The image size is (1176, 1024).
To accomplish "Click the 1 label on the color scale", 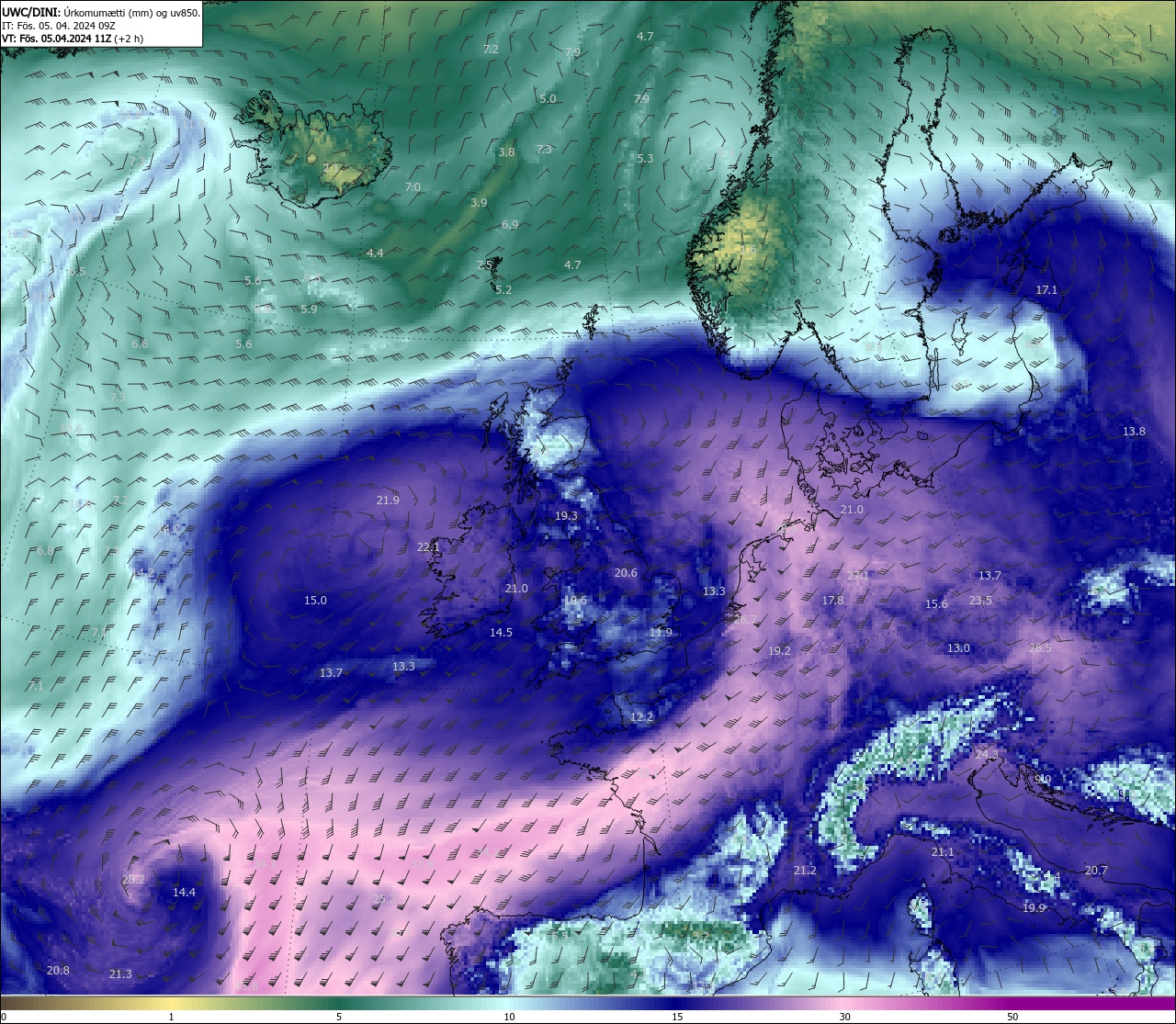I will coord(172,1017).
